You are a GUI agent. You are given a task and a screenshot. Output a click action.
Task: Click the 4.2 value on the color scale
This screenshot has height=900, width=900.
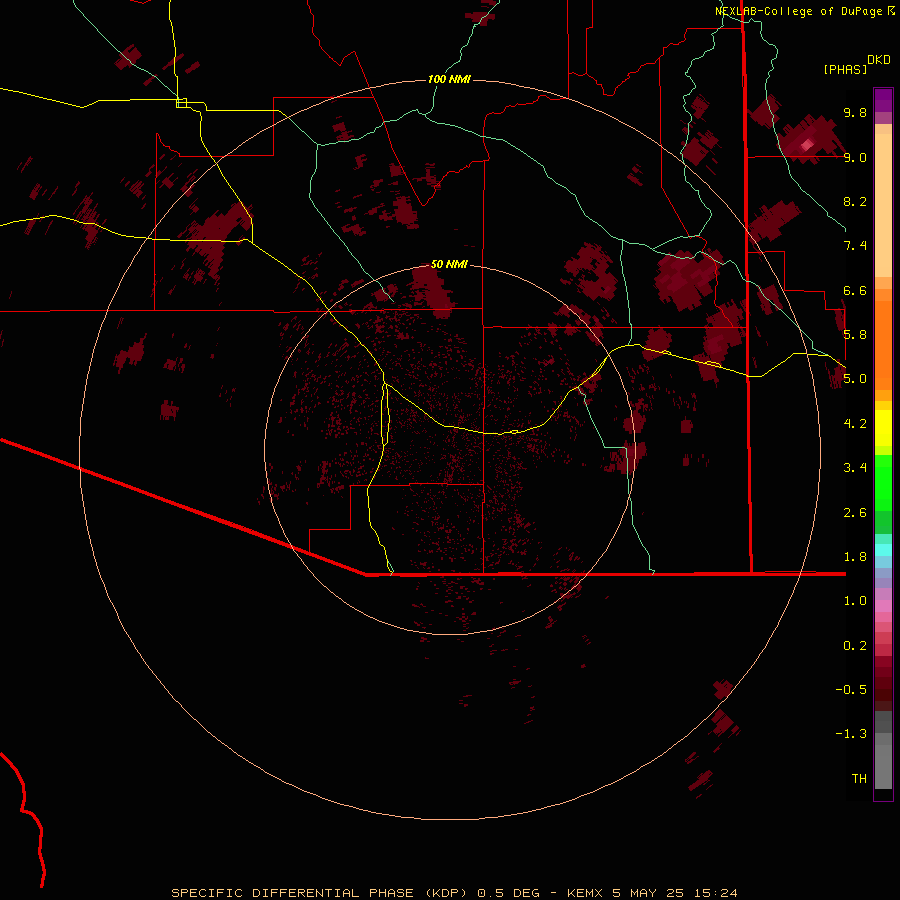[855, 424]
